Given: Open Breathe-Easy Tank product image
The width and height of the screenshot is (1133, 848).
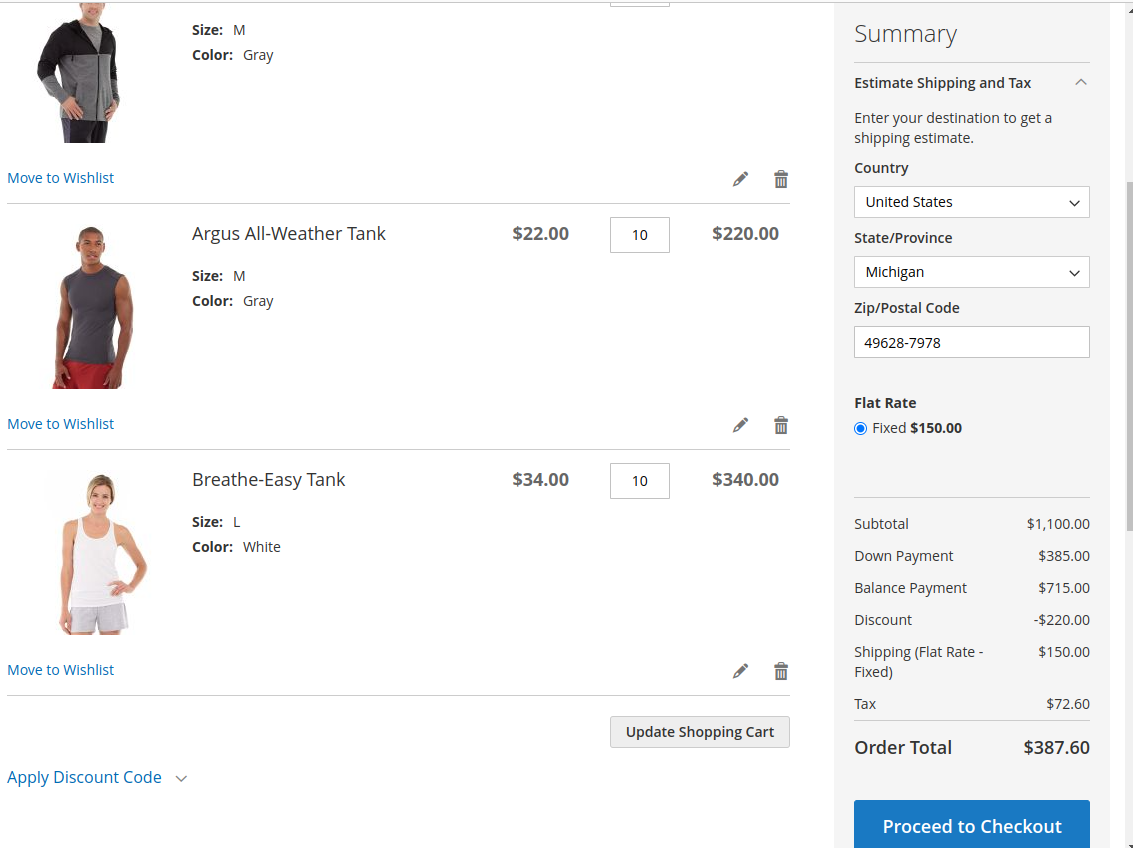Looking at the screenshot, I should point(98,554).
